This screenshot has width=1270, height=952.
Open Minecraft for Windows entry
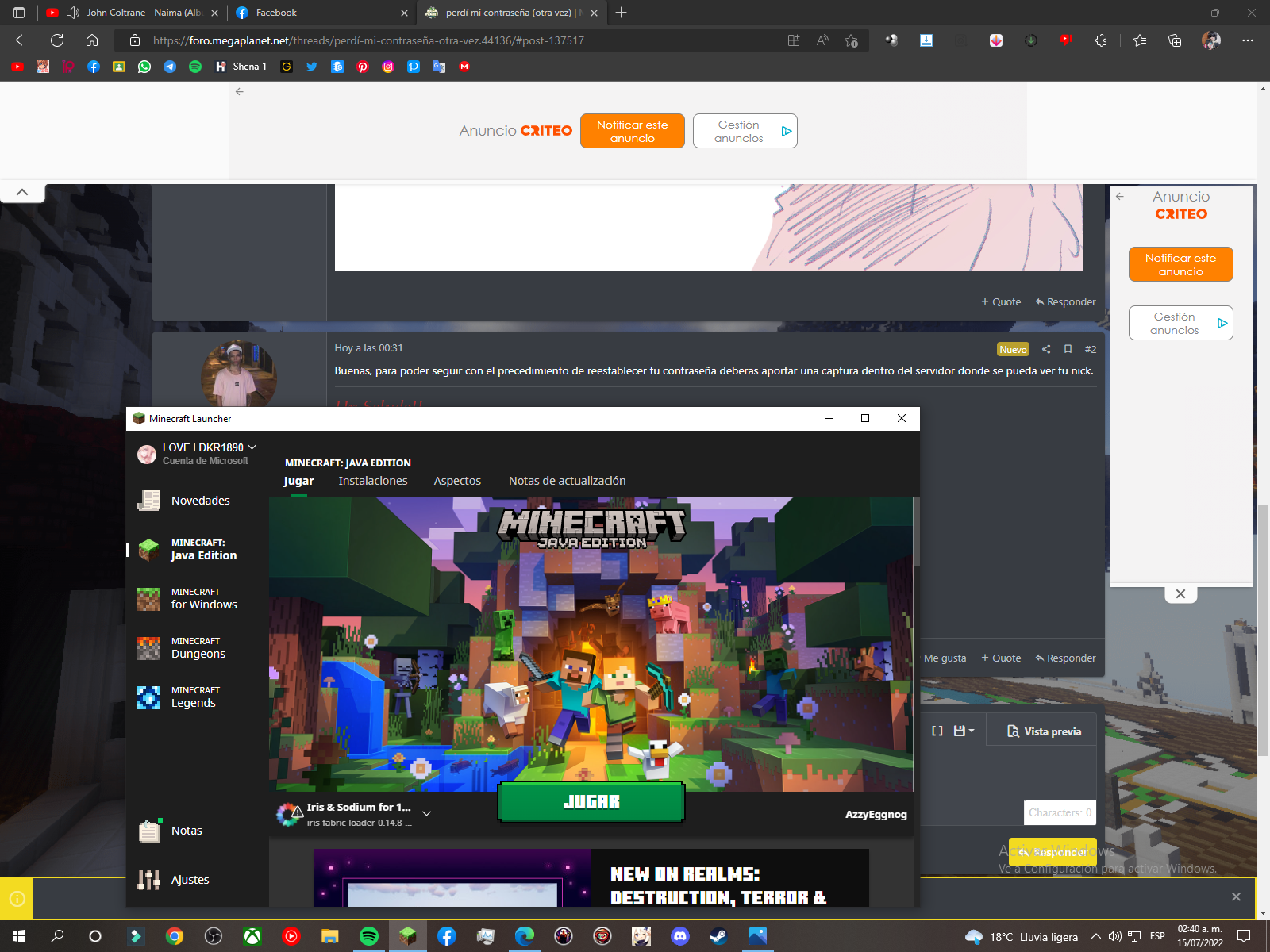[x=203, y=599]
